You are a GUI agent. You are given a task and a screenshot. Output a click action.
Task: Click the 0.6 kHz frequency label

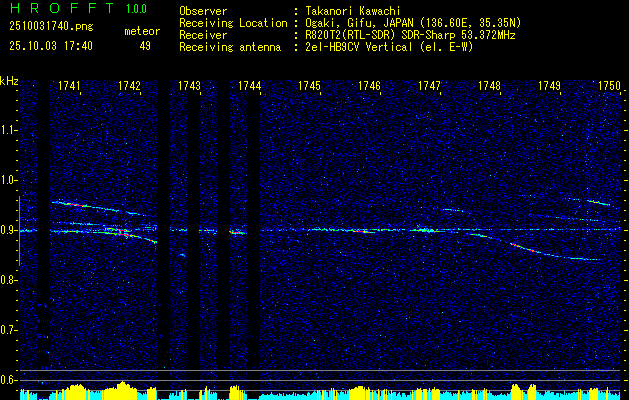click(x=9, y=380)
